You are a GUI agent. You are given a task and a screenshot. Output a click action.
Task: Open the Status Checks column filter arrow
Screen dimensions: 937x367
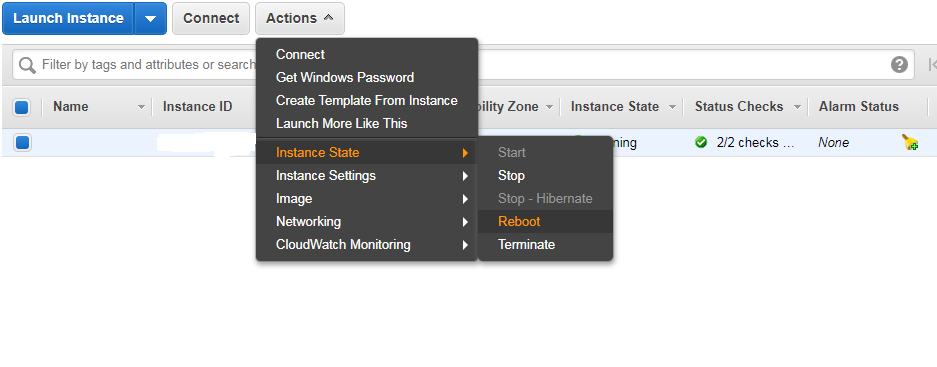(797, 108)
